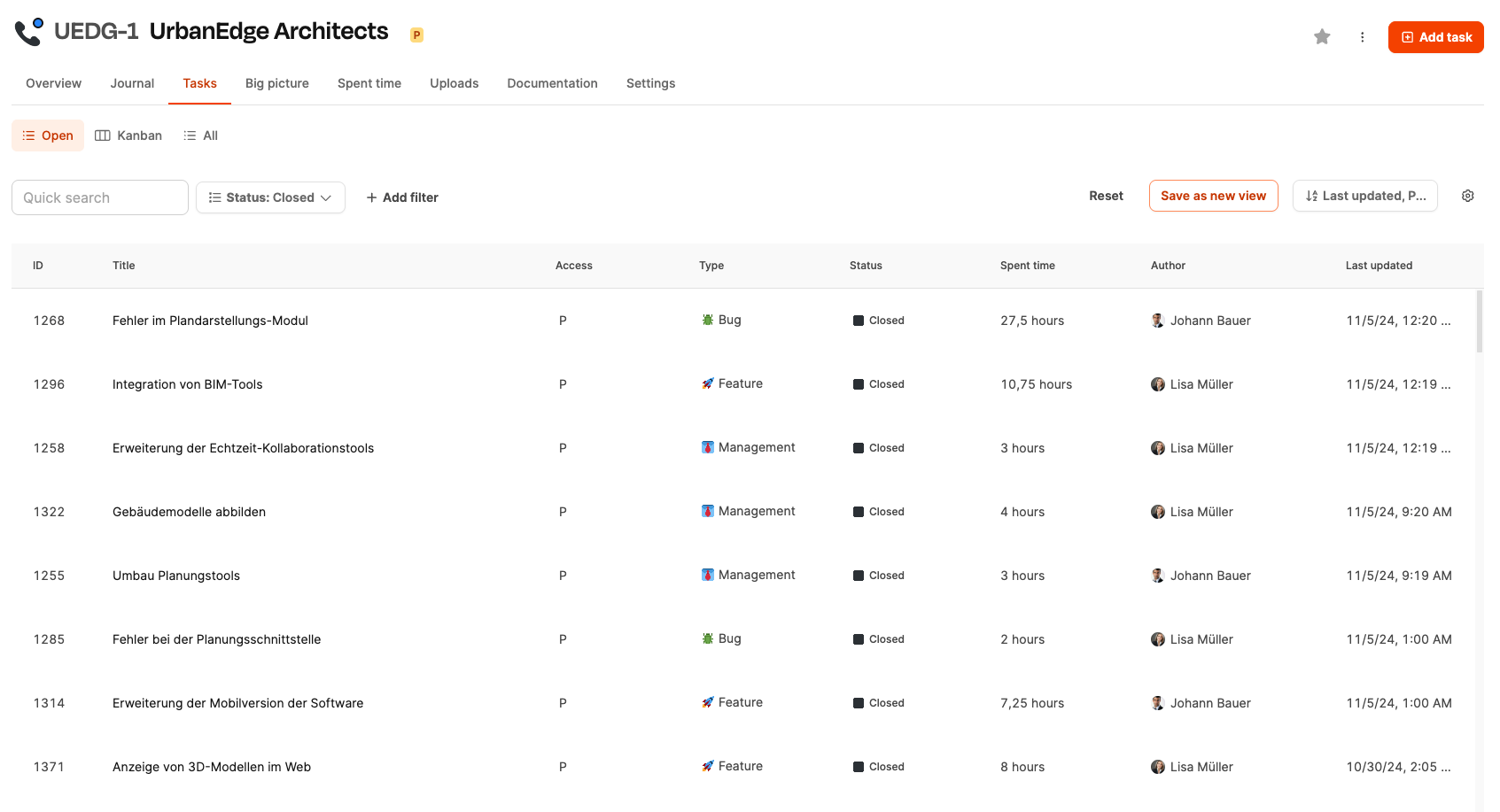Go to the Spent time tab
The width and height of the screenshot is (1500, 812).
[x=369, y=83]
